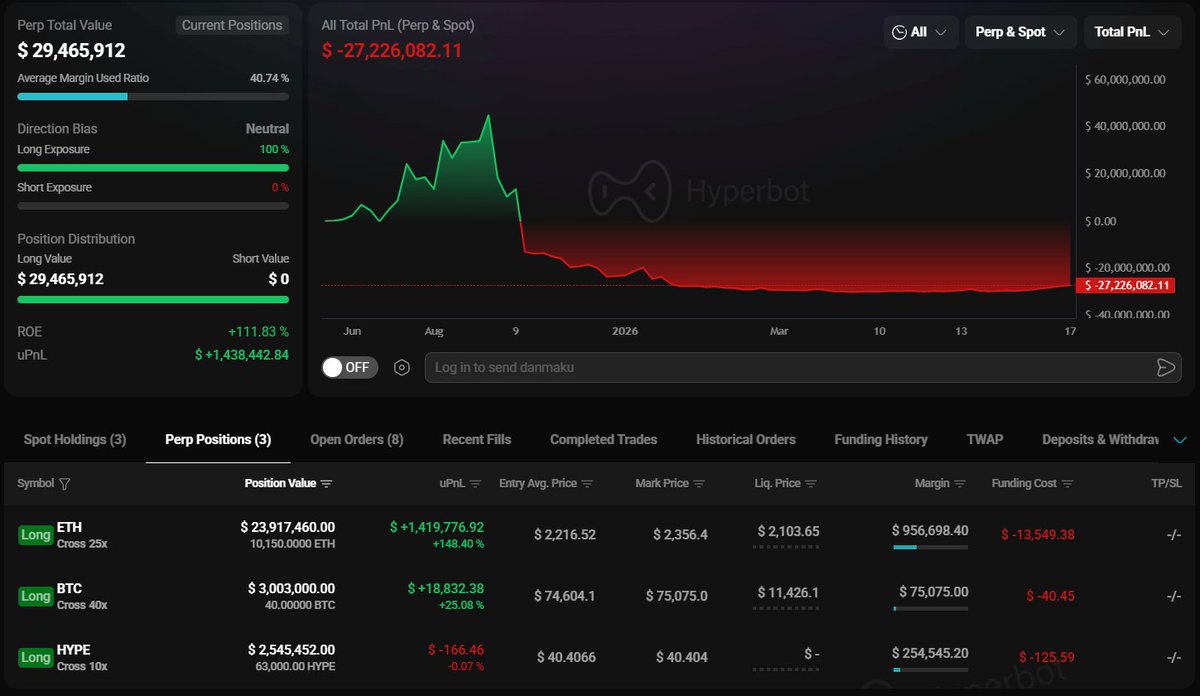Select the ETH long position symbol

point(70,526)
